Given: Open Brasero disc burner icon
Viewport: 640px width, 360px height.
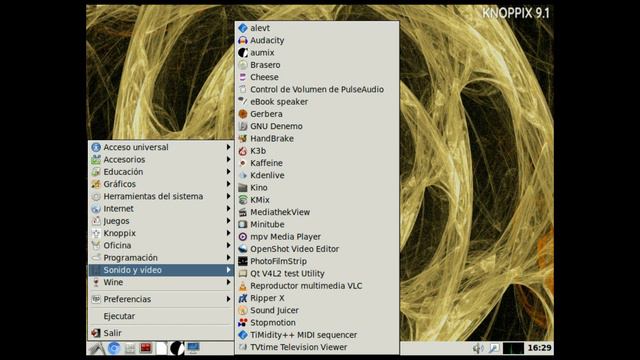Looking at the screenshot, I should pos(243,64).
